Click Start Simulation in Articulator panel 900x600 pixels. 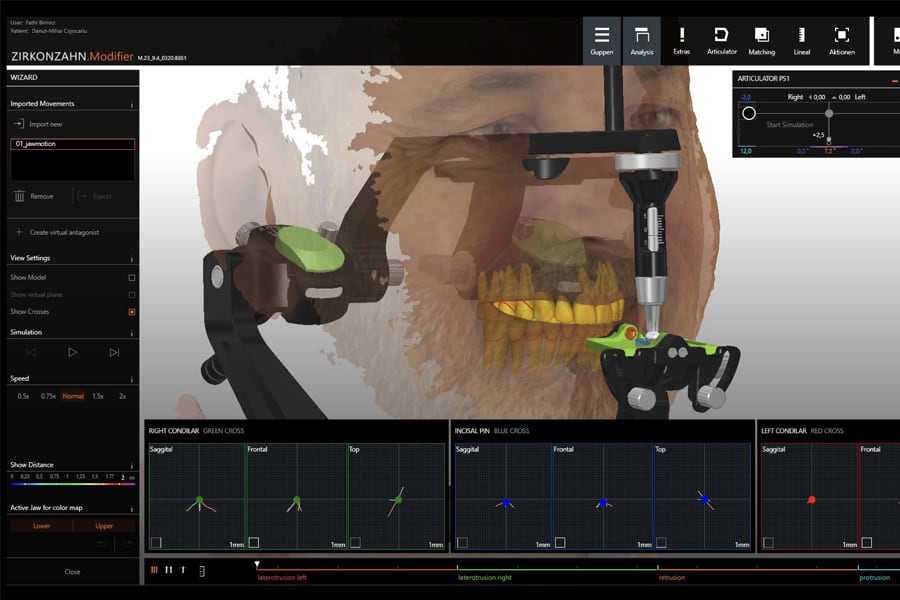tap(789, 125)
